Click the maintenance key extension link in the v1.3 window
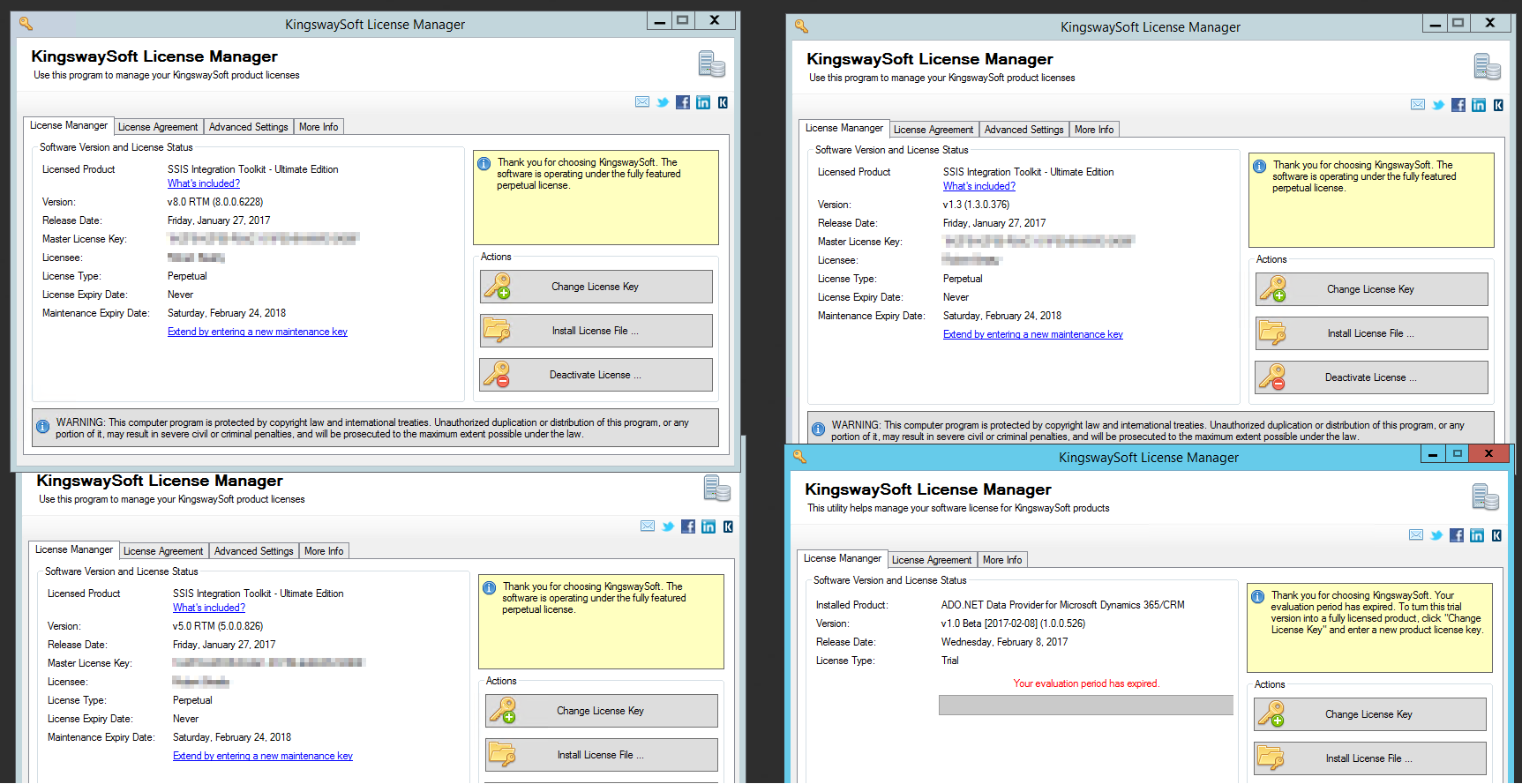1522x784 pixels. pos(1033,334)
